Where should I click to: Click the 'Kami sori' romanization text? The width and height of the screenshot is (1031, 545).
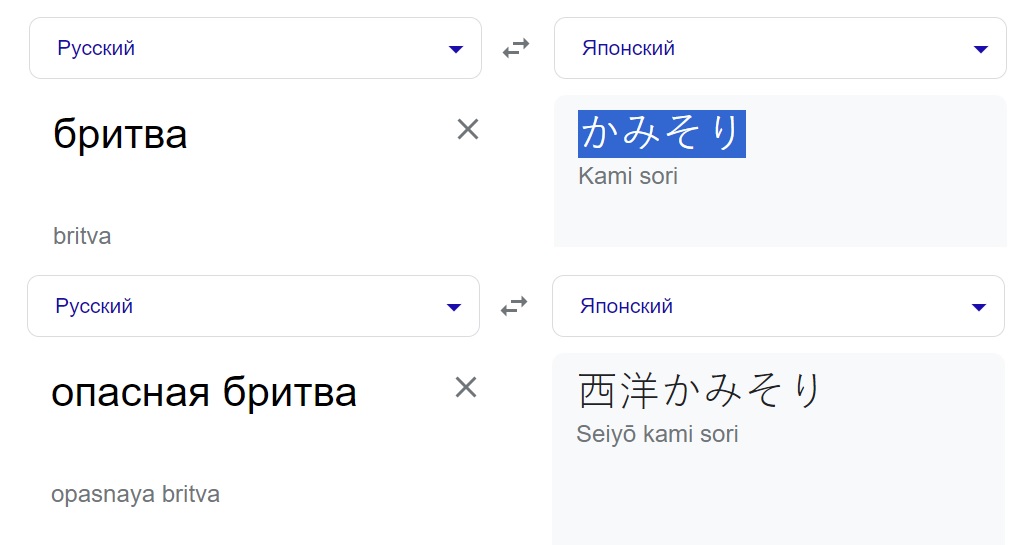[x=628, y=177]
